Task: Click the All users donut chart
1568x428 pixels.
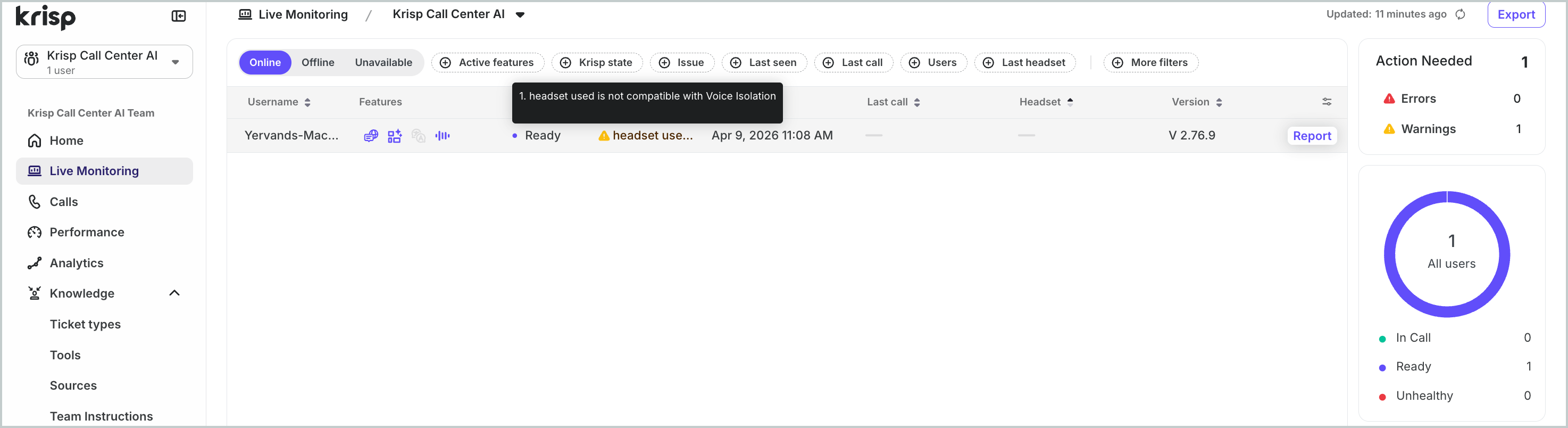Action: pos(1447,254)
